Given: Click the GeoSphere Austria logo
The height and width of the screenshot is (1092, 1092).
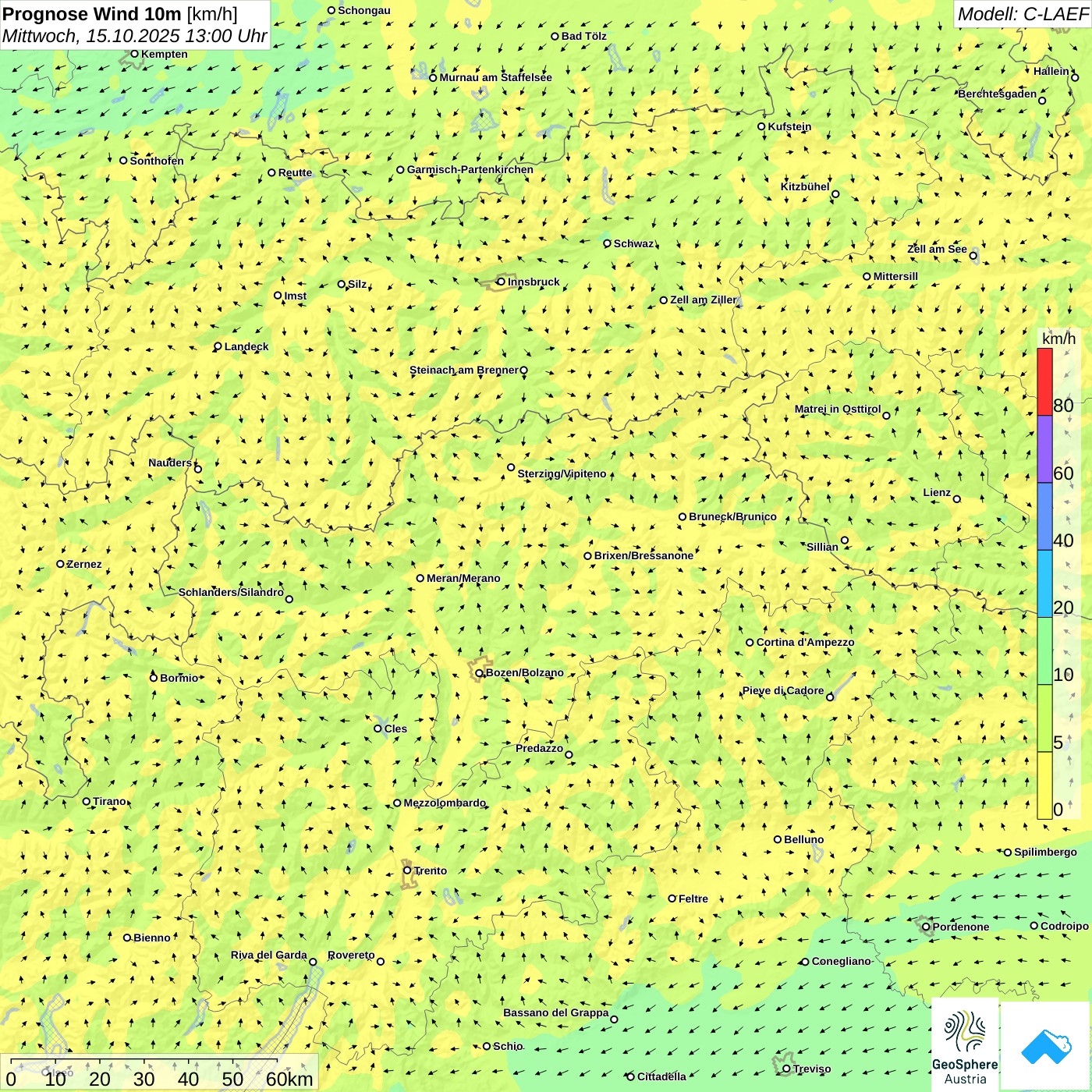Looking at the screenshot, I should click(x=965, y=1045).
